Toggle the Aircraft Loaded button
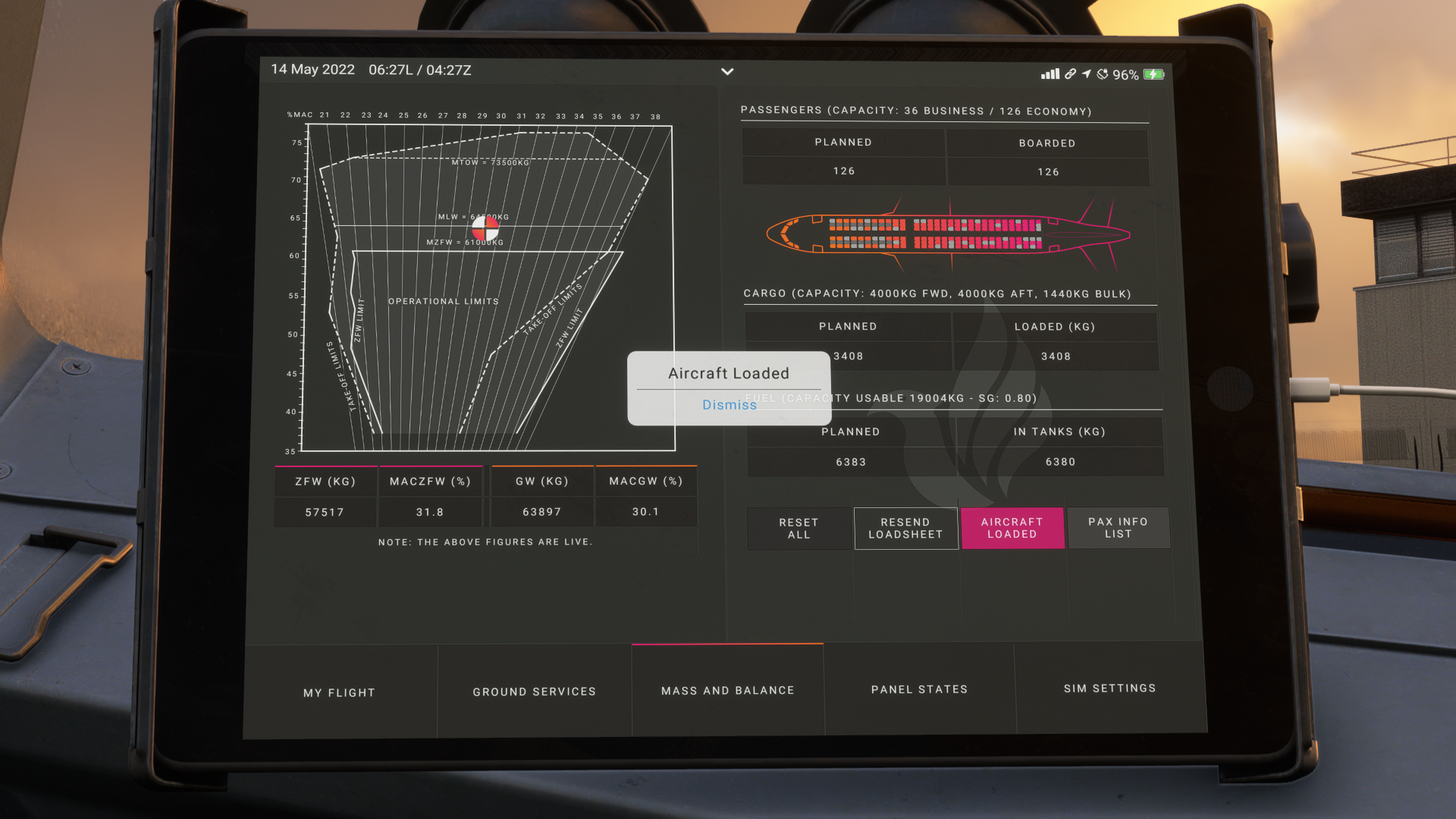 [1012, 528]
